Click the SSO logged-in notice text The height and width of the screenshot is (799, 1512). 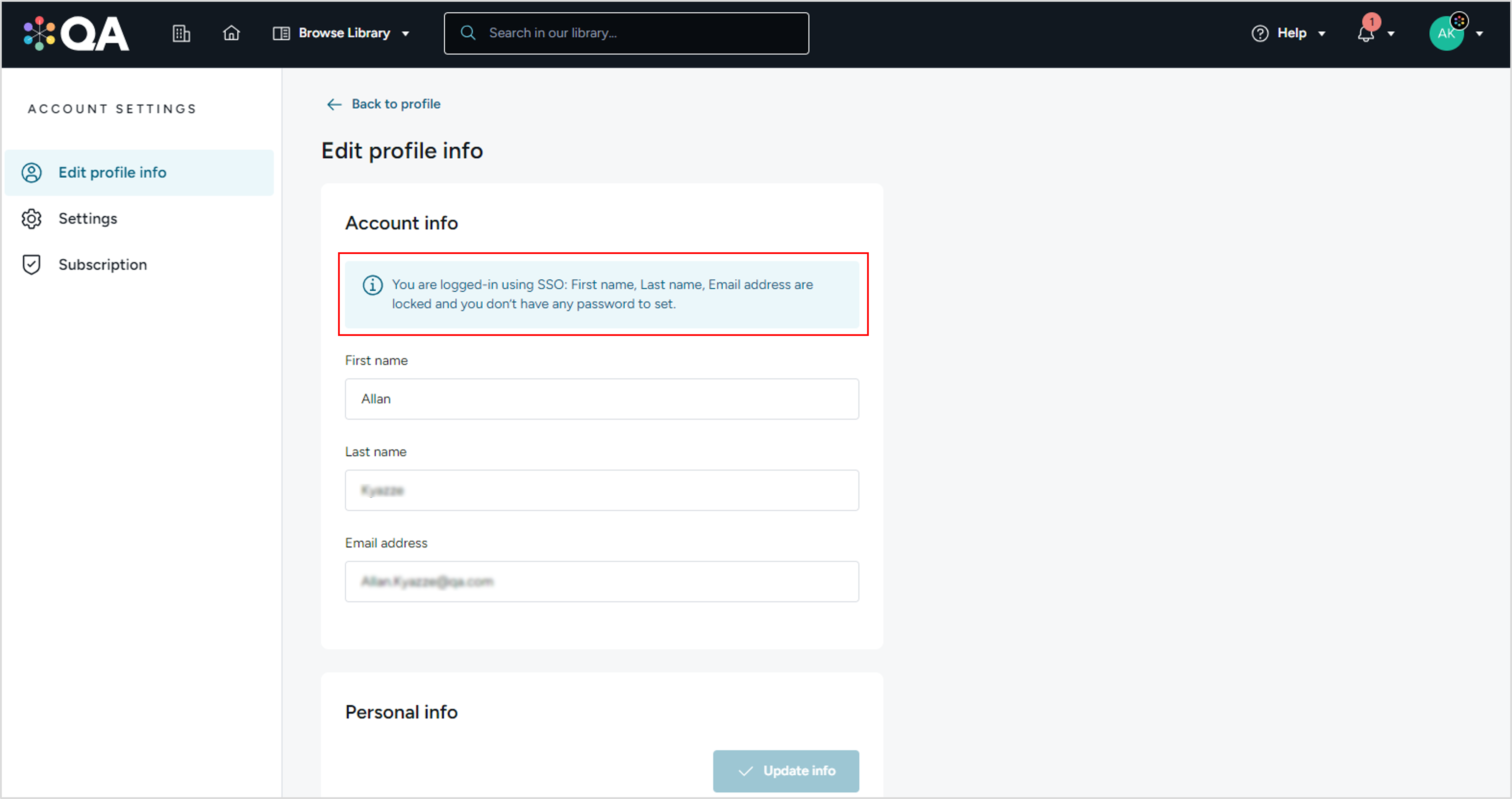(x=602, y=294)
